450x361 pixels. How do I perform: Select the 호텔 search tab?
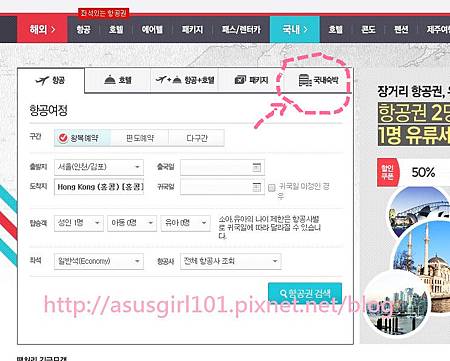click(x=118, y=80)
